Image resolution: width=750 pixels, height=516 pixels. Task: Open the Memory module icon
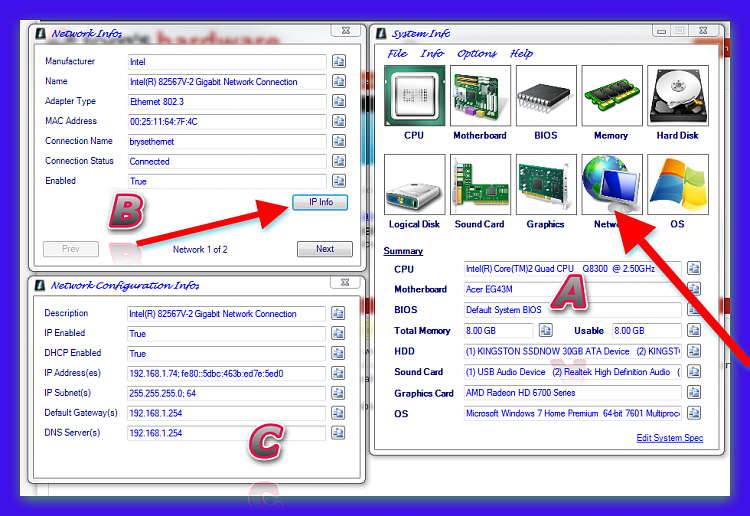612,96
